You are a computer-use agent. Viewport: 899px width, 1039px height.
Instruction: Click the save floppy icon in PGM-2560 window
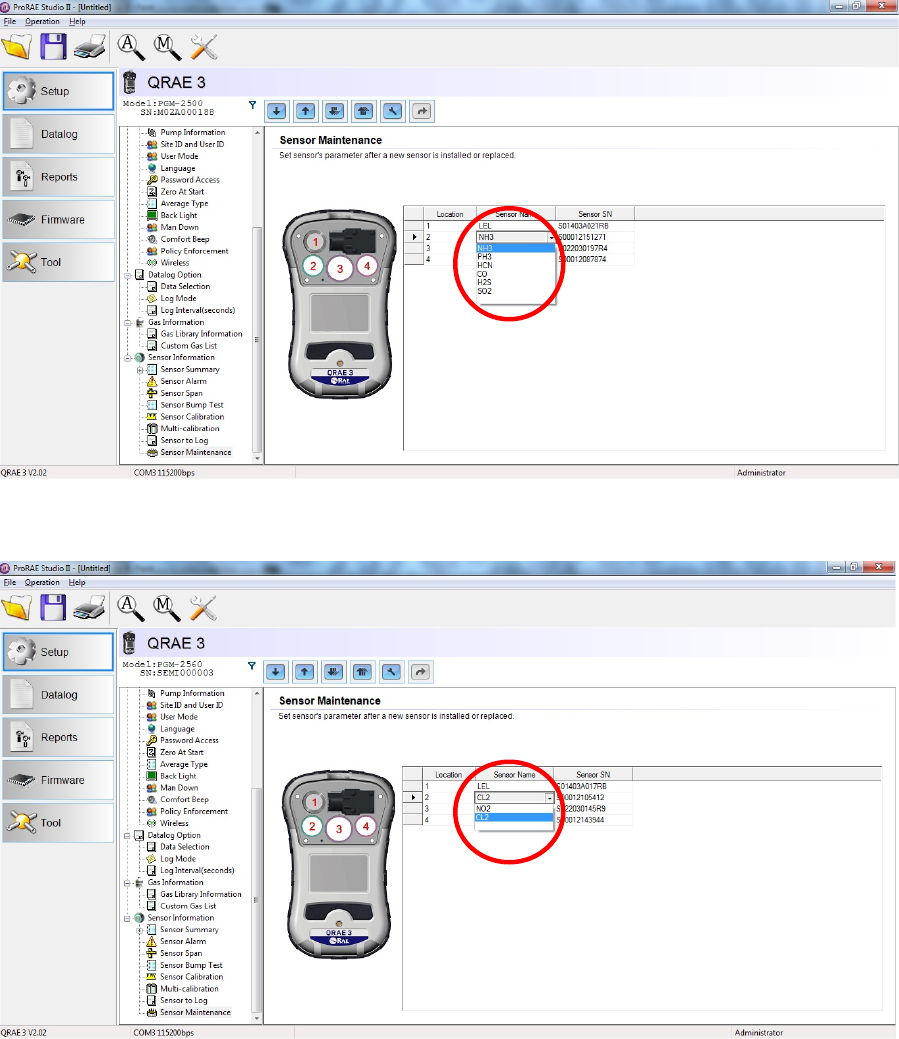(x=53, y=608)
